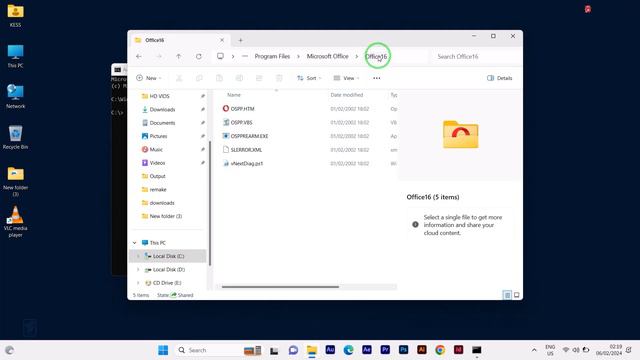
Task: Select the SLERROR.XML file name
Action: click(246, 150)
